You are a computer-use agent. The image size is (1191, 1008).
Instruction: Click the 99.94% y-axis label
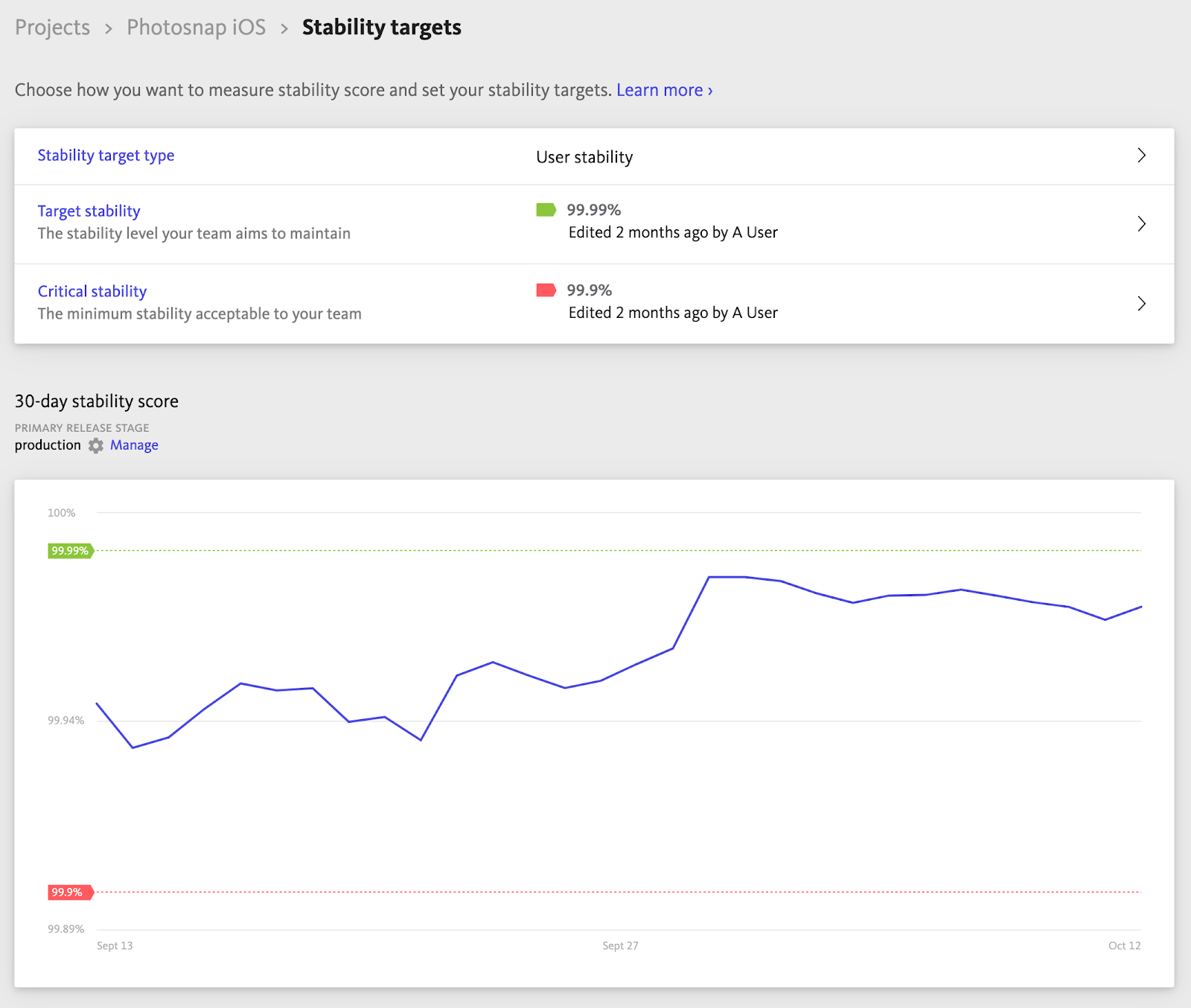[x=66, y=721]
